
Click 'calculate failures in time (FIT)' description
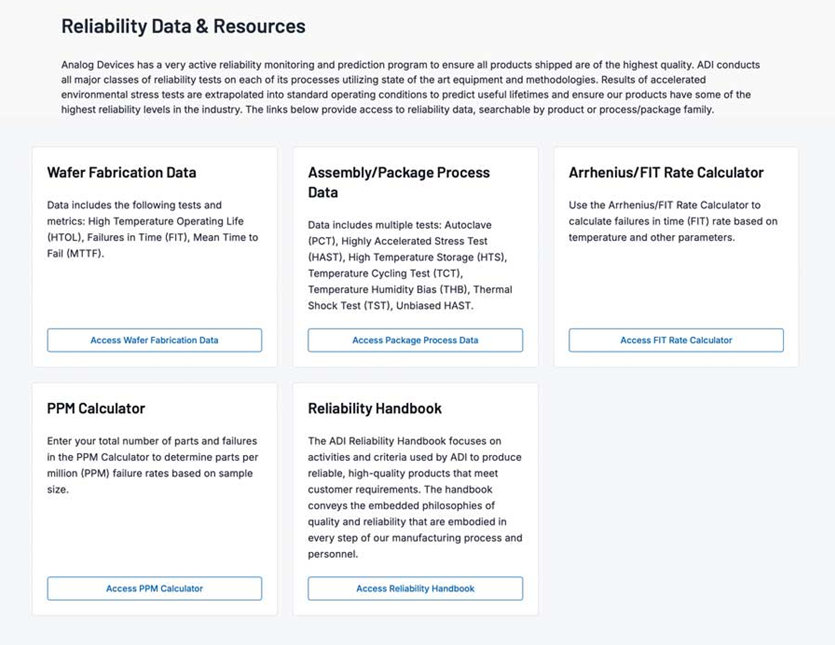pyautogui.click(x=673, y=221)
